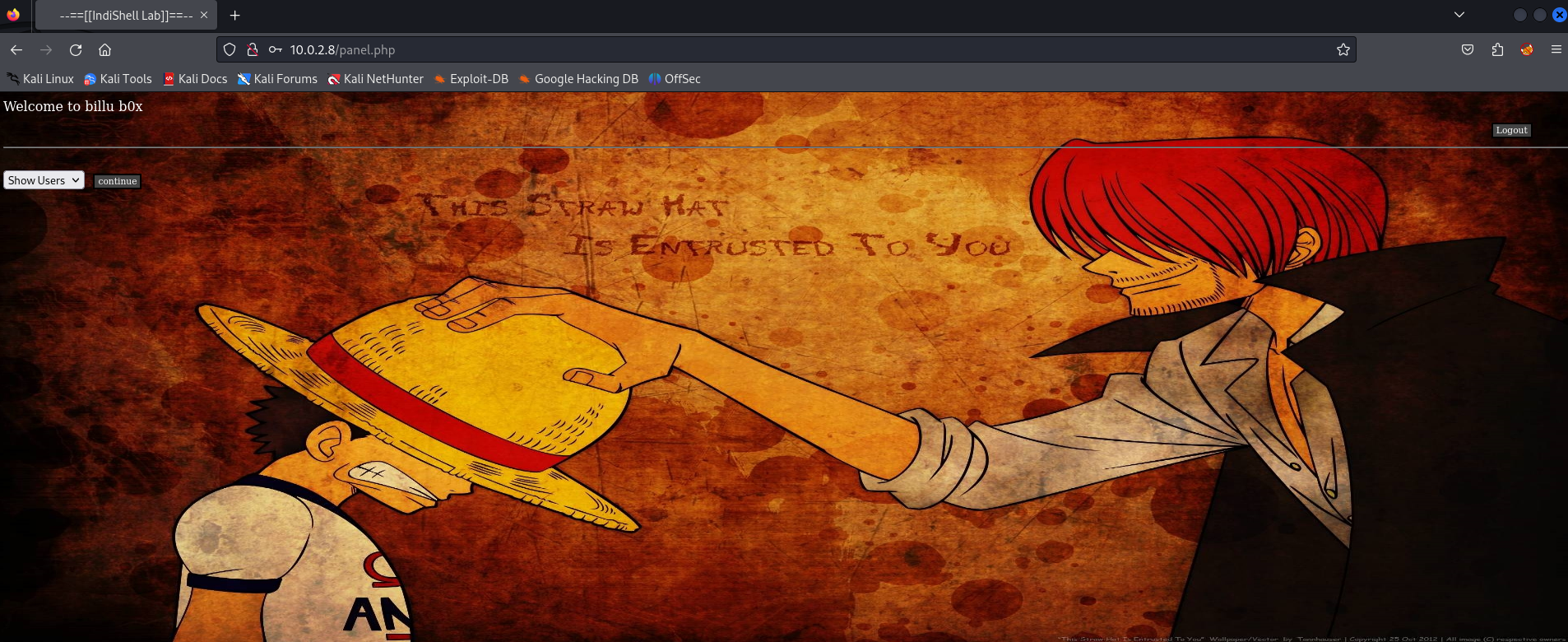Screen dimensions: 1568x642
Task: Open saved password key icon
Action: tap(276, 49)
